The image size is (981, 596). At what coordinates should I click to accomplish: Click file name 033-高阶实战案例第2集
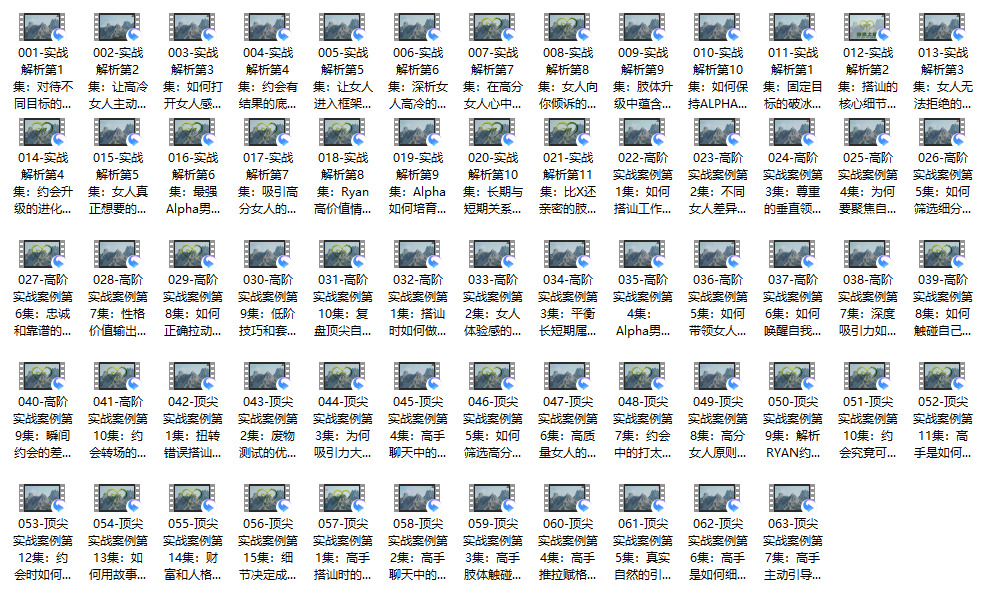pyautogui.click(x=493, y=305)
